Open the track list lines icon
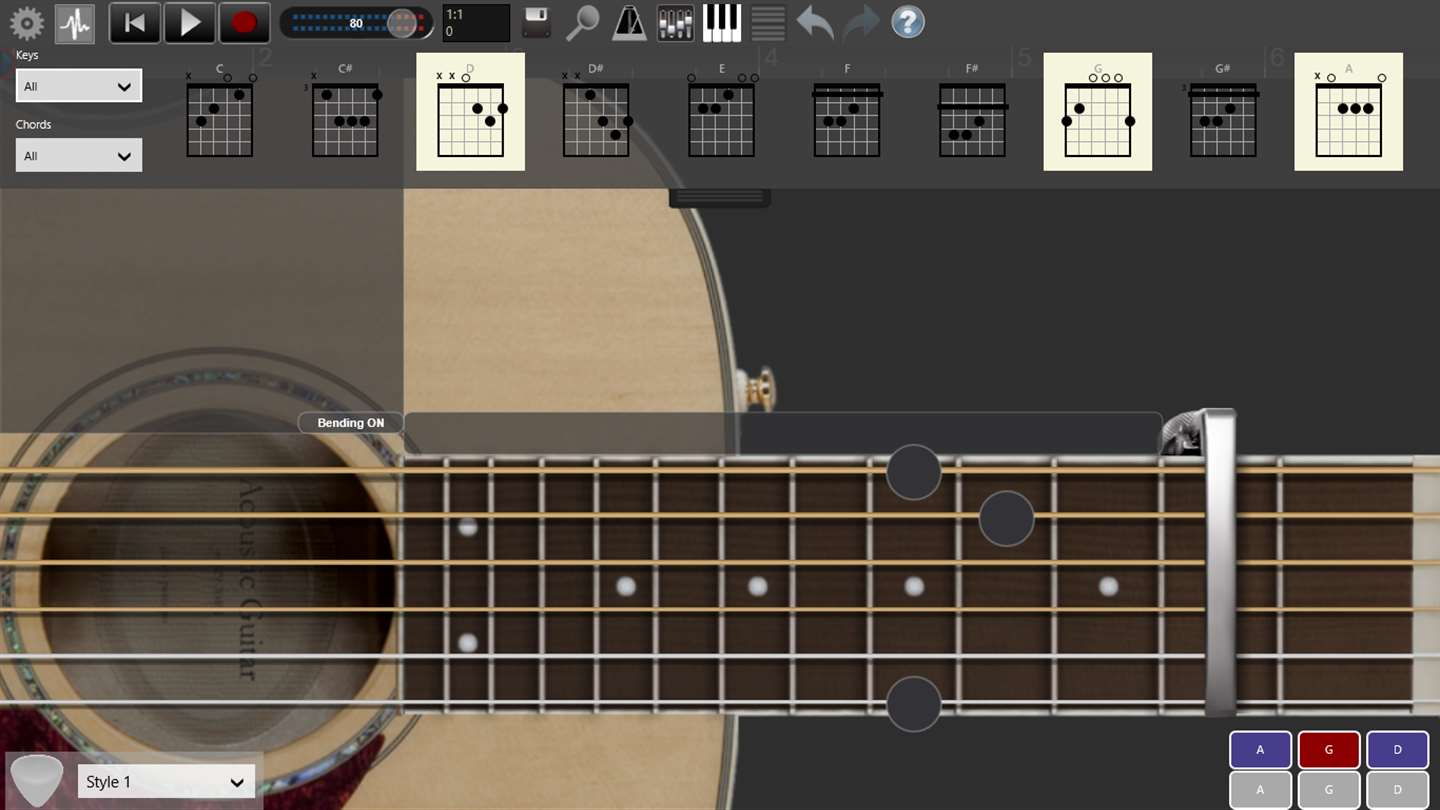The height and width of the screenshot is (810, 1440). pos(768,23)
